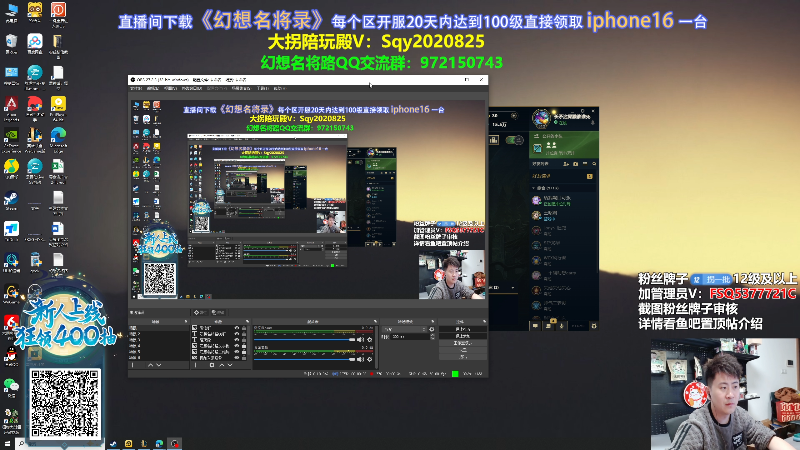
Task: Select the Recycle Bin desktop icon
Action: 11,41
